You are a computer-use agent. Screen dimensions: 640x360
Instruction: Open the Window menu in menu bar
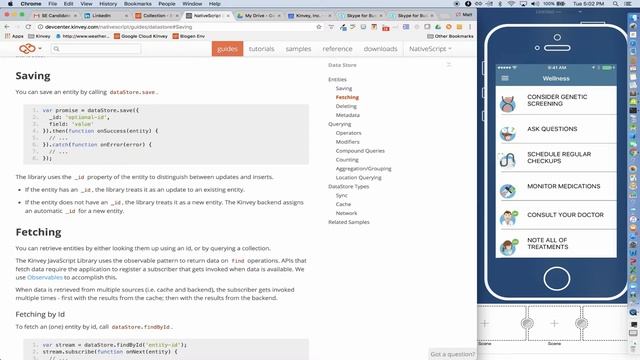point(192,4)
